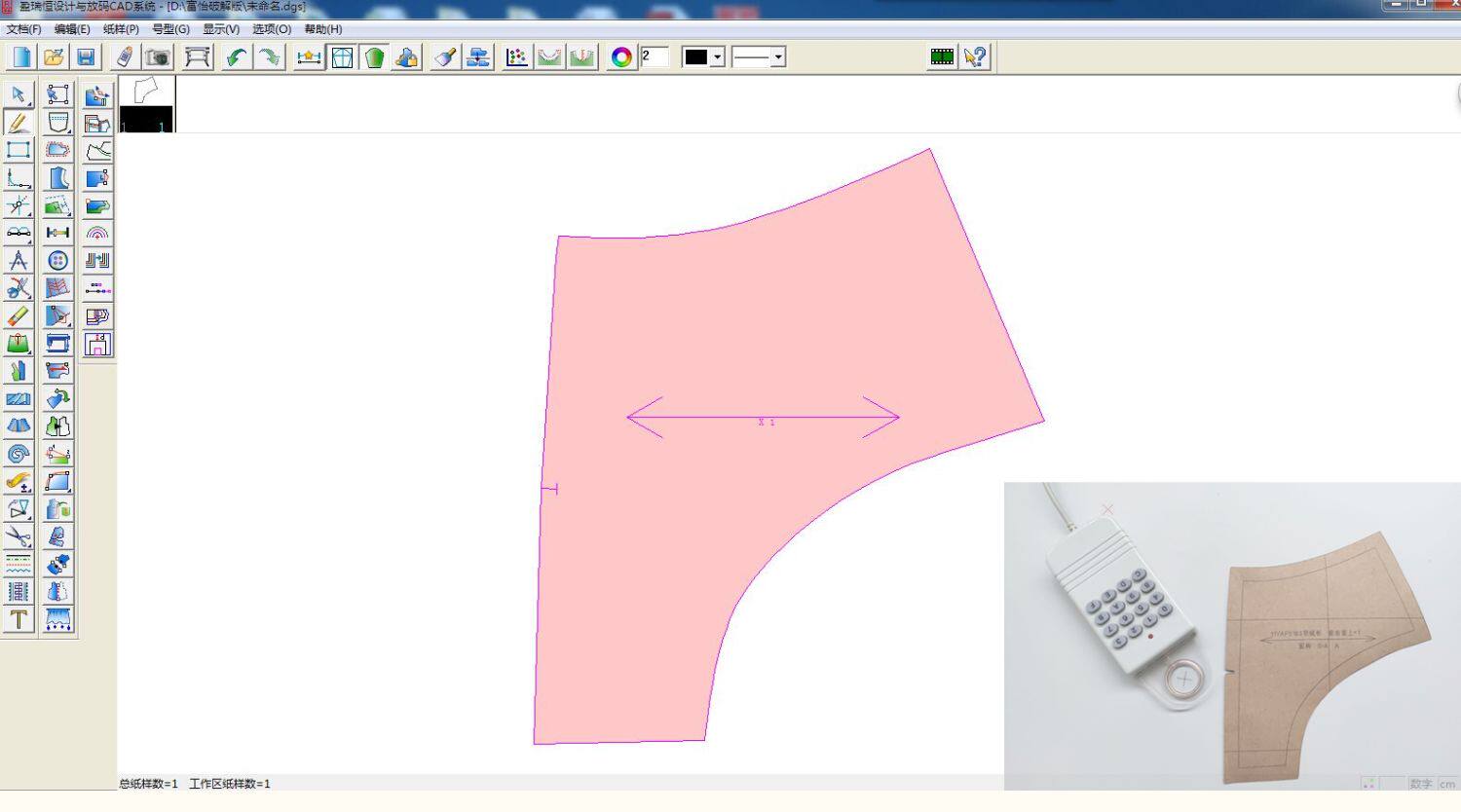Open the plotter output icon
1461x812 pixels.
click(x=198, y=57)
